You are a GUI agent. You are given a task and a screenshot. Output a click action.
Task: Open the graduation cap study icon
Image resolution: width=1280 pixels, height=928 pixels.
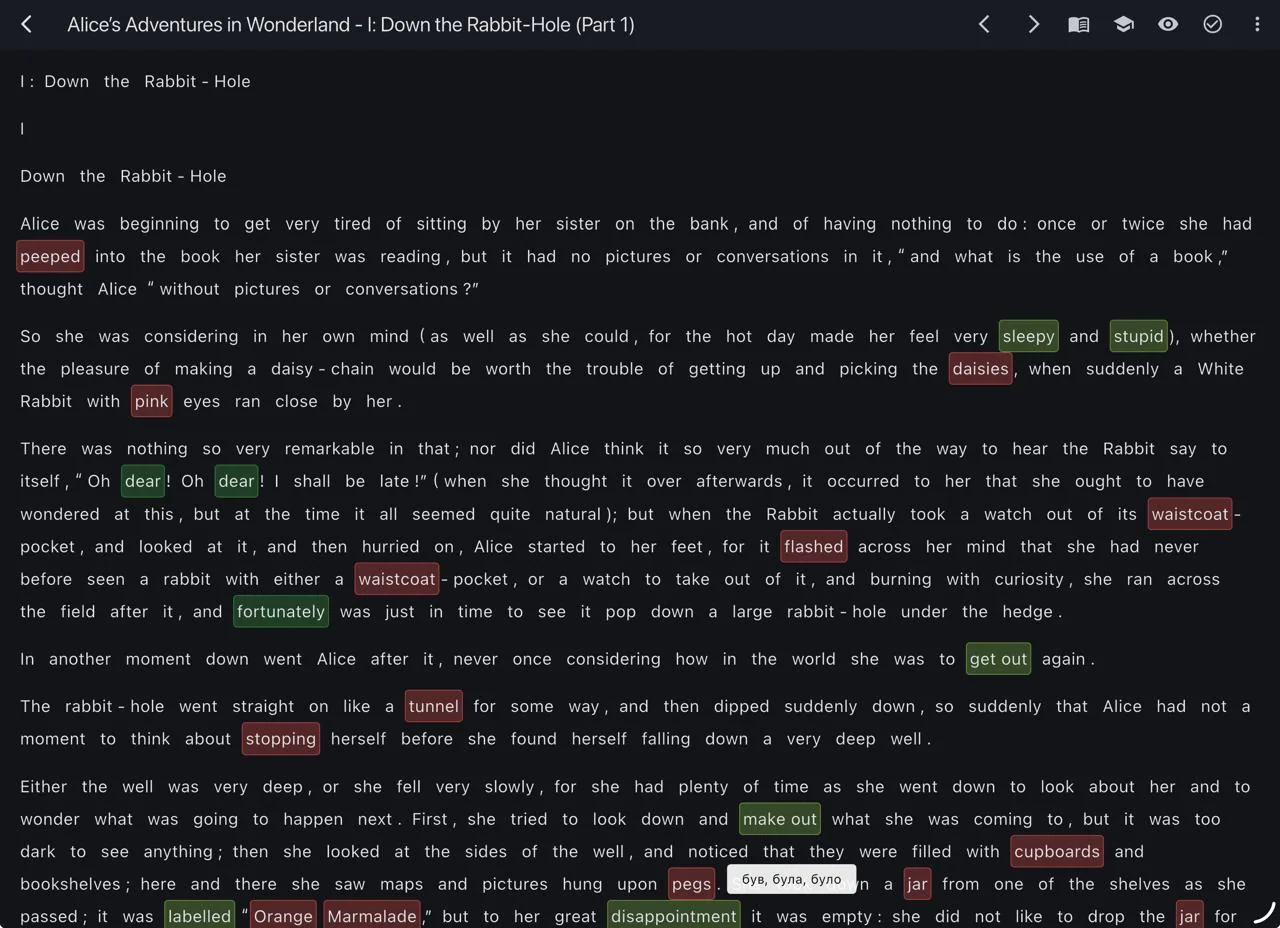pos(1124,24)
